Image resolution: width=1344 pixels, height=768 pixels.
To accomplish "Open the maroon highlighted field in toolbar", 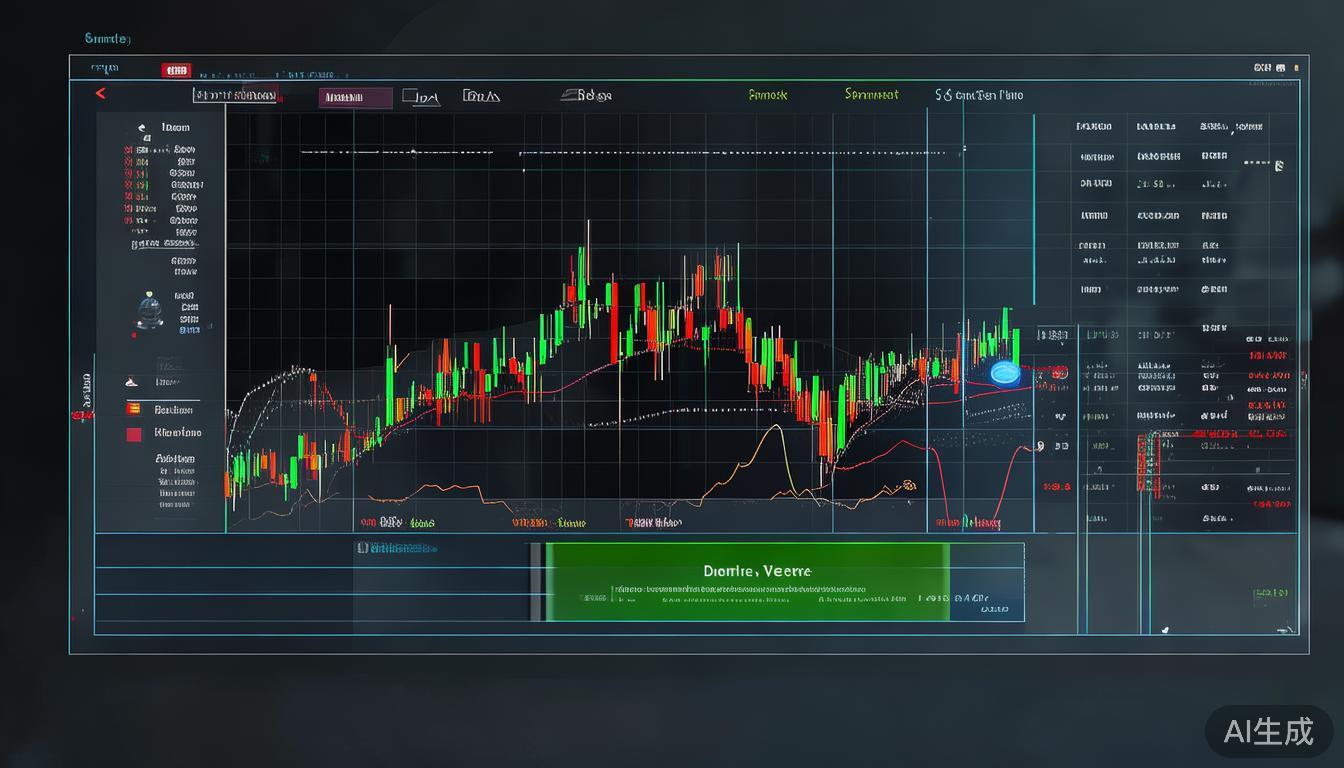I will coord(355,98).
